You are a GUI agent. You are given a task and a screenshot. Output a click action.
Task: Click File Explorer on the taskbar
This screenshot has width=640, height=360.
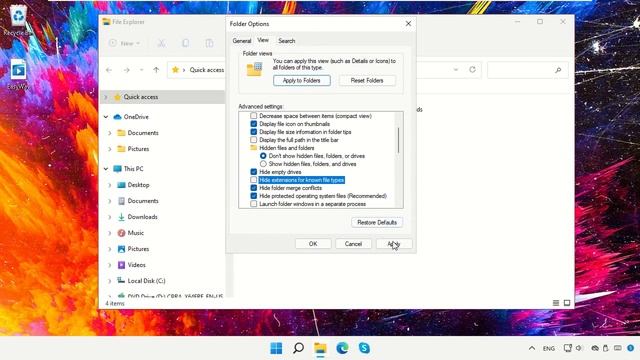pos(320,348)
